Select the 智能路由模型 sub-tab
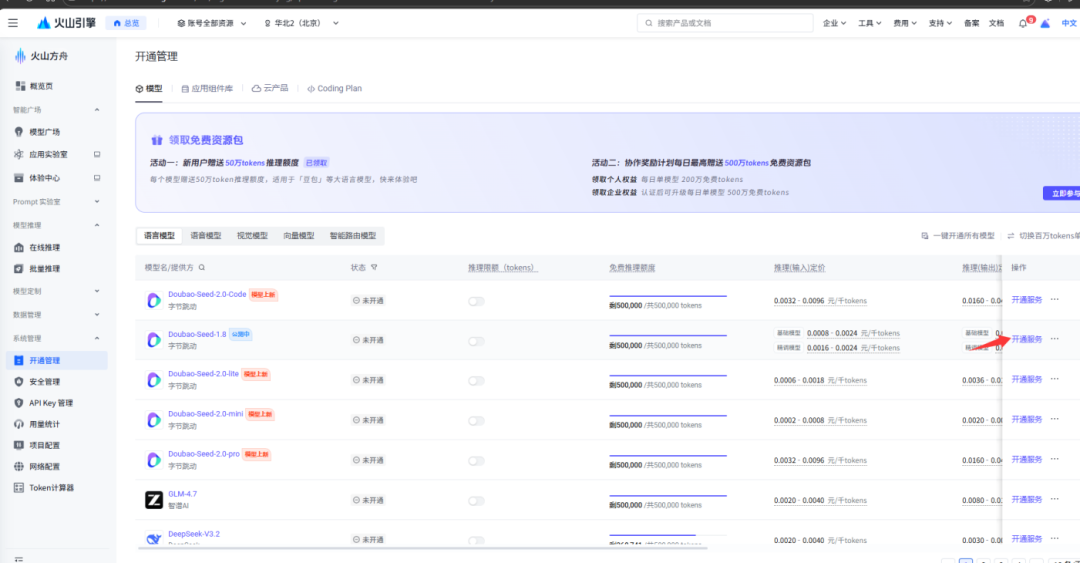This screenshot has height=563, width=1080. tap(353, 236)
